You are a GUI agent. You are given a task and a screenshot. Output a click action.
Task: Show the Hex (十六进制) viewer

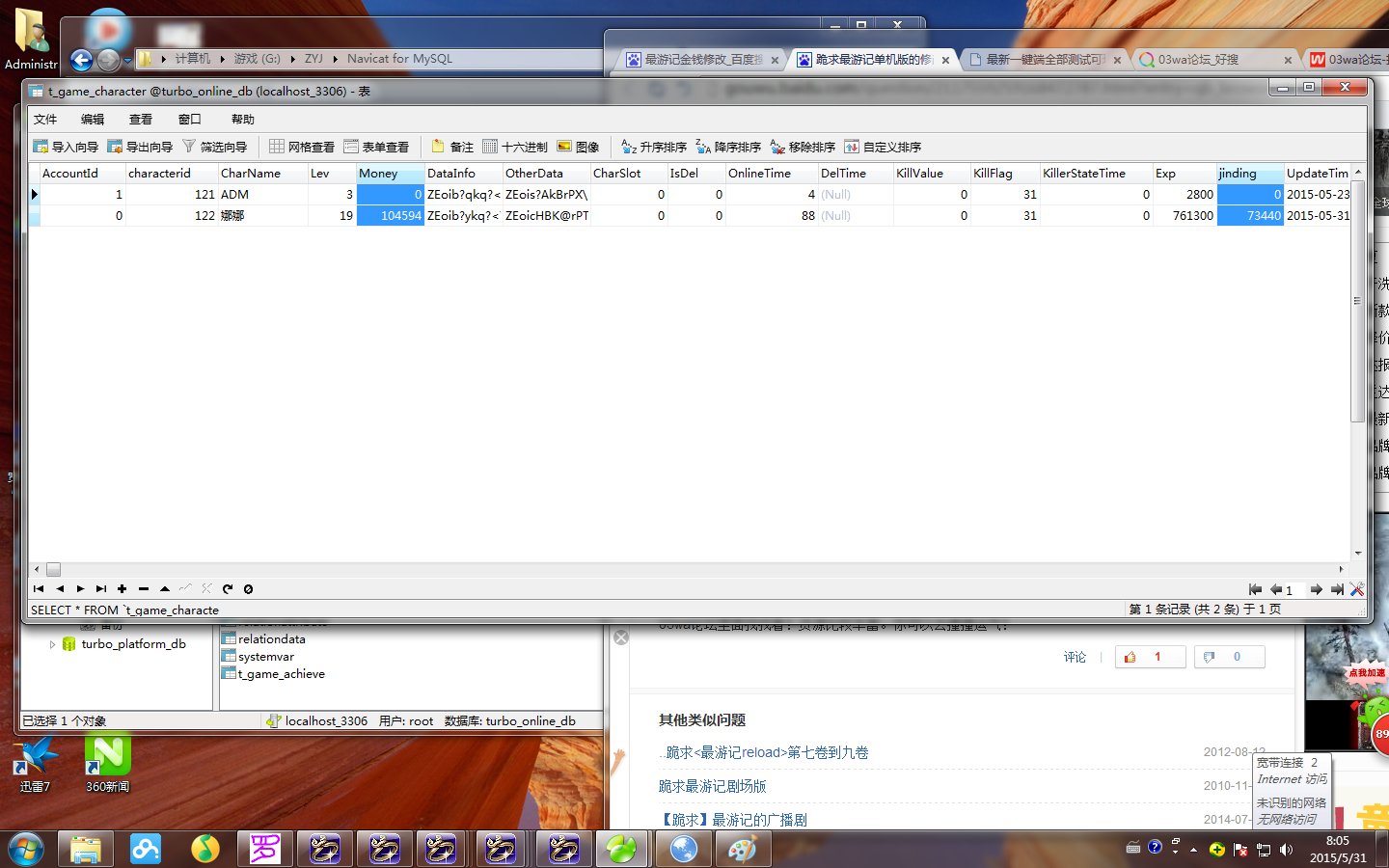pos(515,147)
